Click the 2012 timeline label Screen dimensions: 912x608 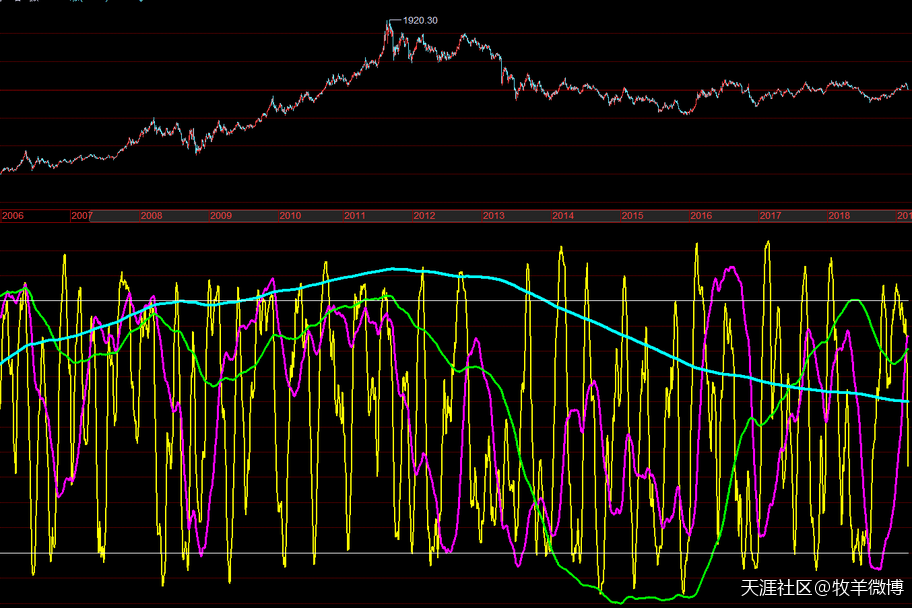pyautogui.click(x=424, y=216)
